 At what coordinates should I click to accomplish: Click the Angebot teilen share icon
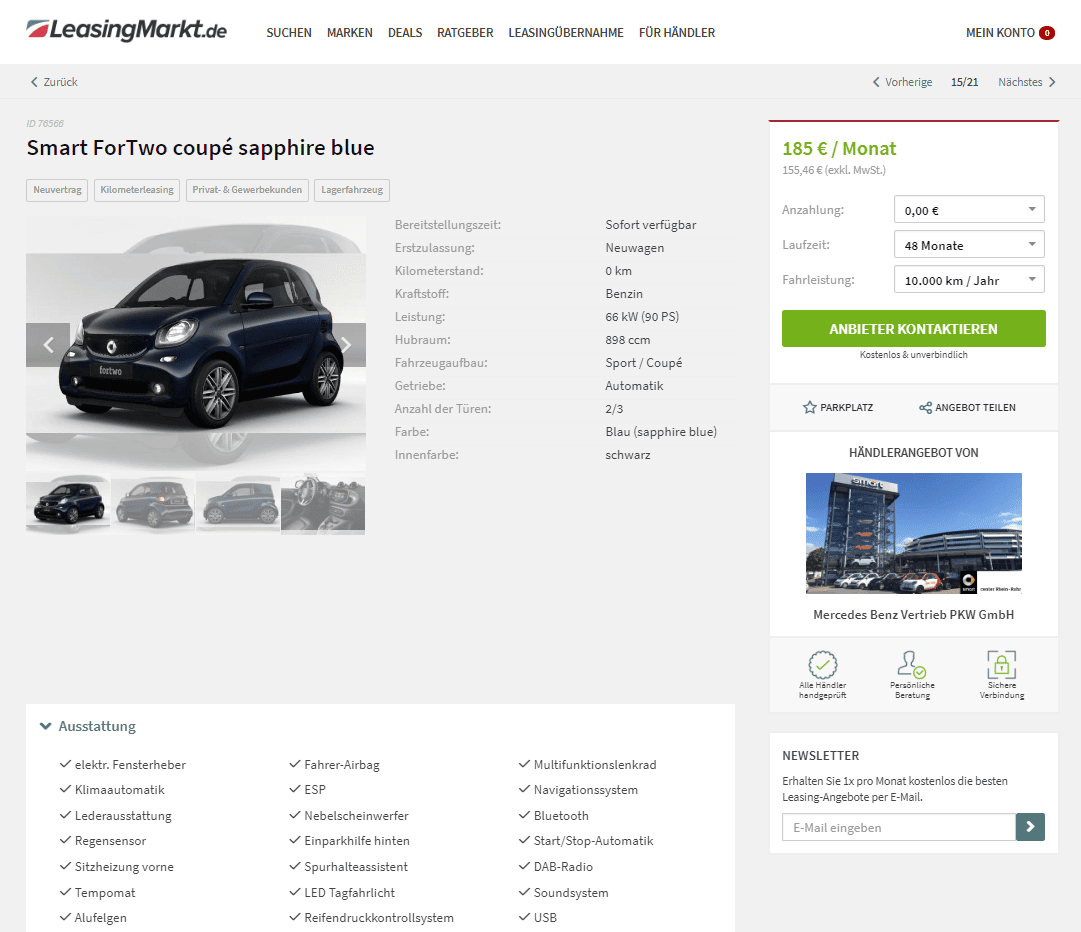[925, 407]
